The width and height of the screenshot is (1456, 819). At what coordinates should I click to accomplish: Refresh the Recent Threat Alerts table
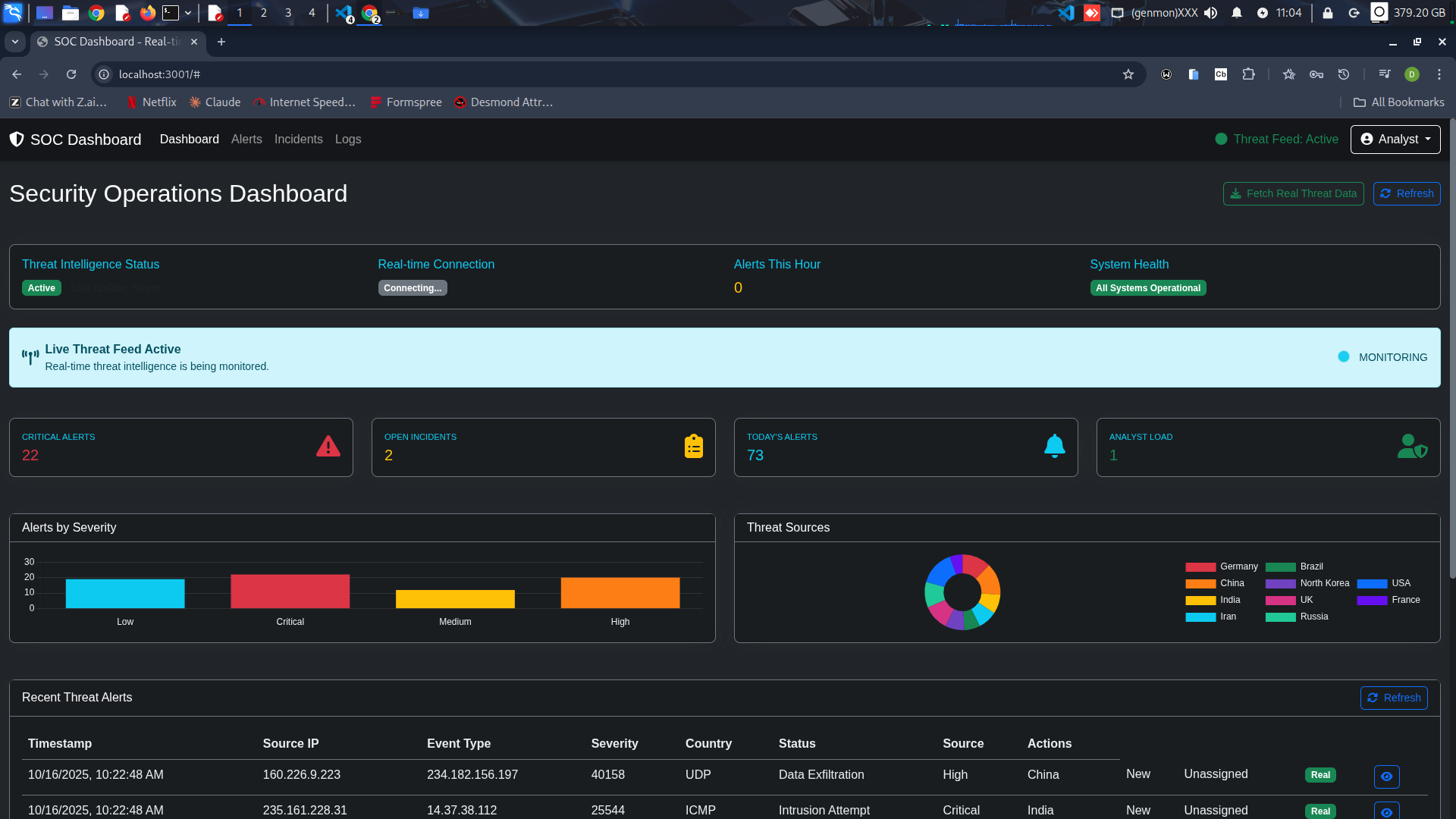click(x=1394, y=698)
